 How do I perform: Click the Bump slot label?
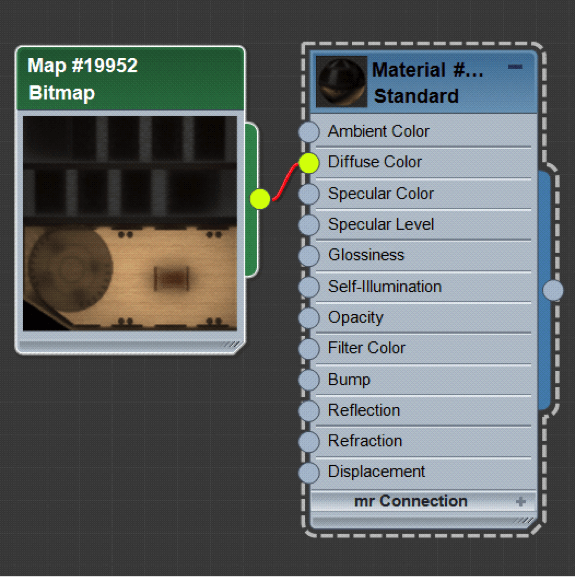[x=349, y=380]
